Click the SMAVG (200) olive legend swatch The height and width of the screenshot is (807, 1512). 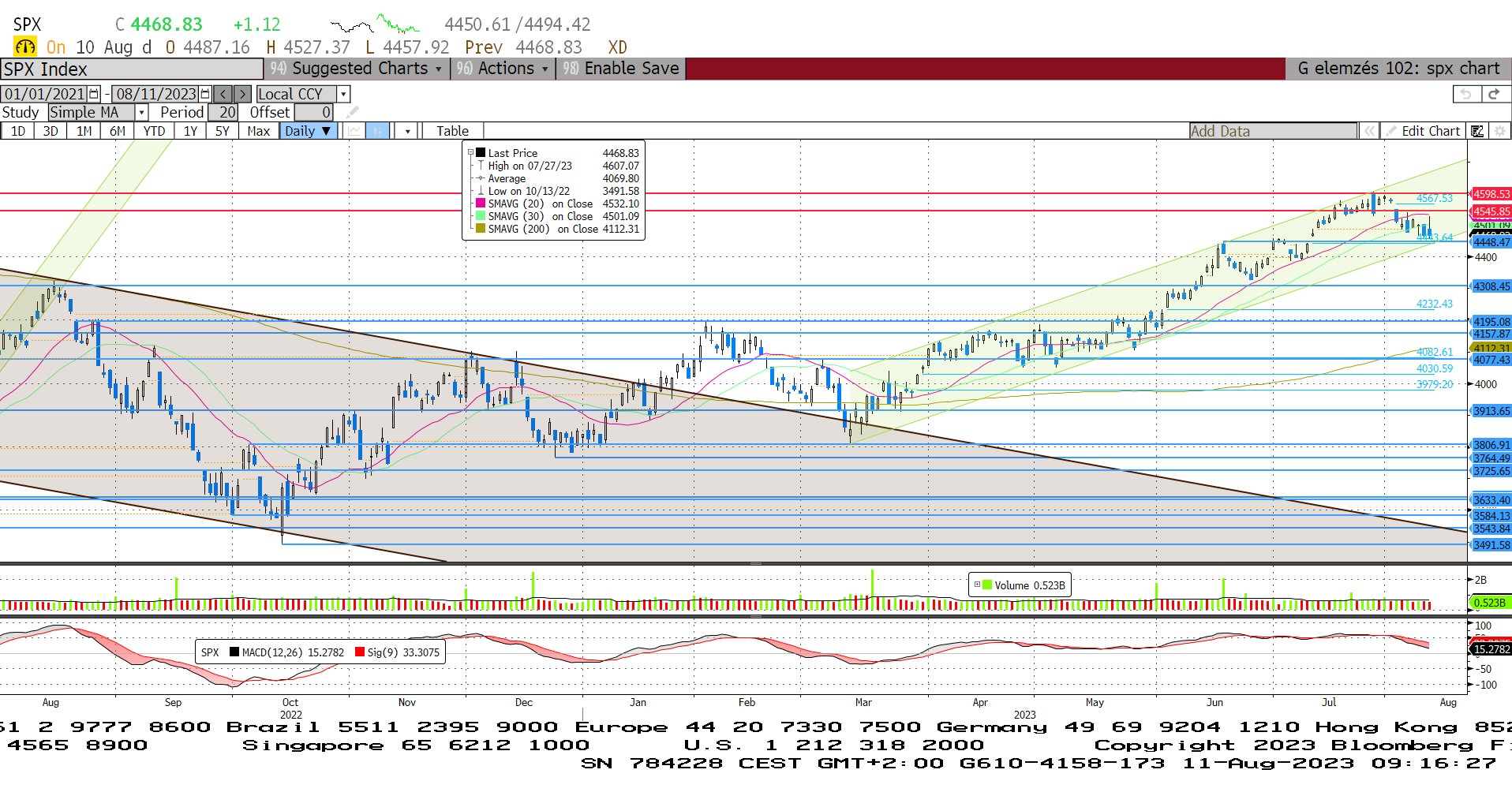click(481, 229)
